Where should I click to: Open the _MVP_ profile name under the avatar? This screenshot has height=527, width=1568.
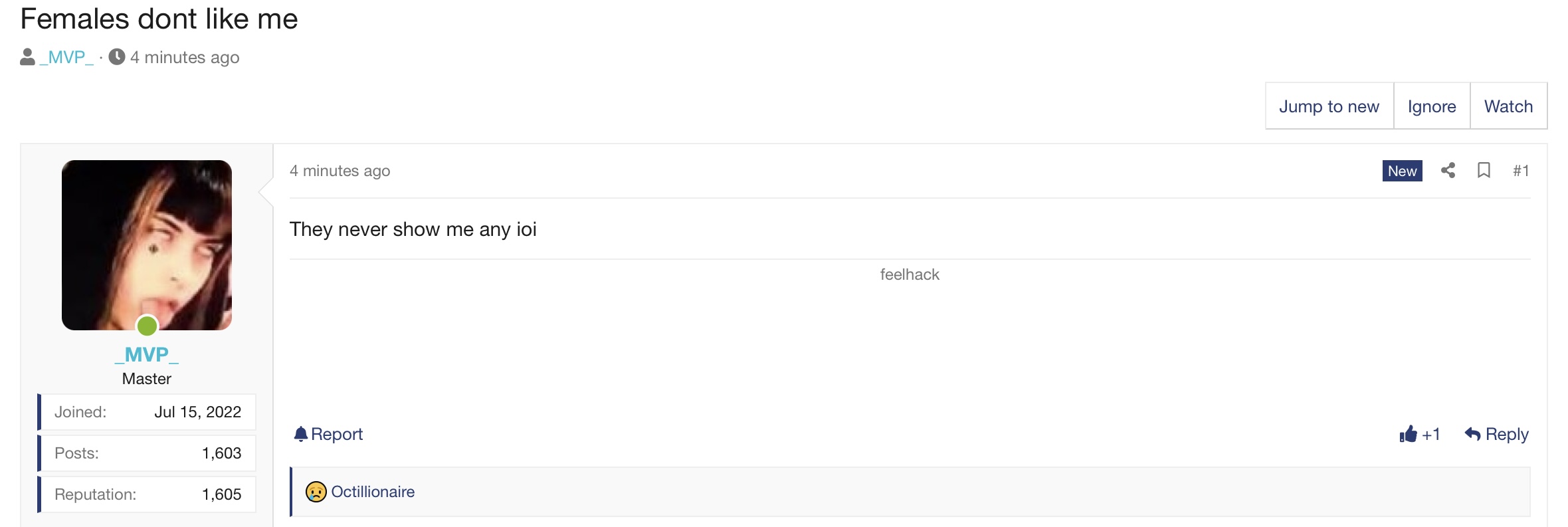tap(147, 355)
